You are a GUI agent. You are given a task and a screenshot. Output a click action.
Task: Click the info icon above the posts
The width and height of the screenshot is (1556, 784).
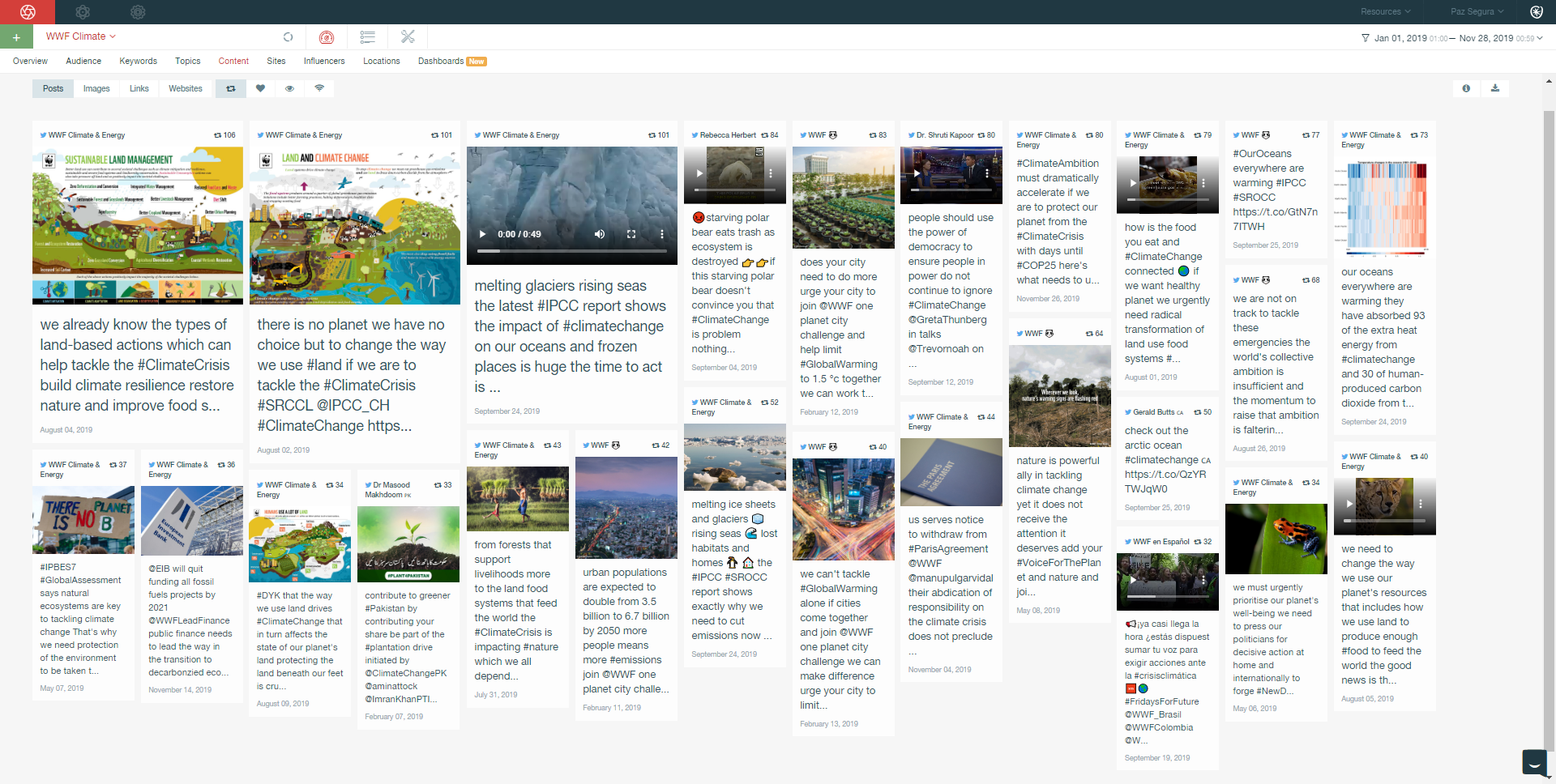(1466, 88)
